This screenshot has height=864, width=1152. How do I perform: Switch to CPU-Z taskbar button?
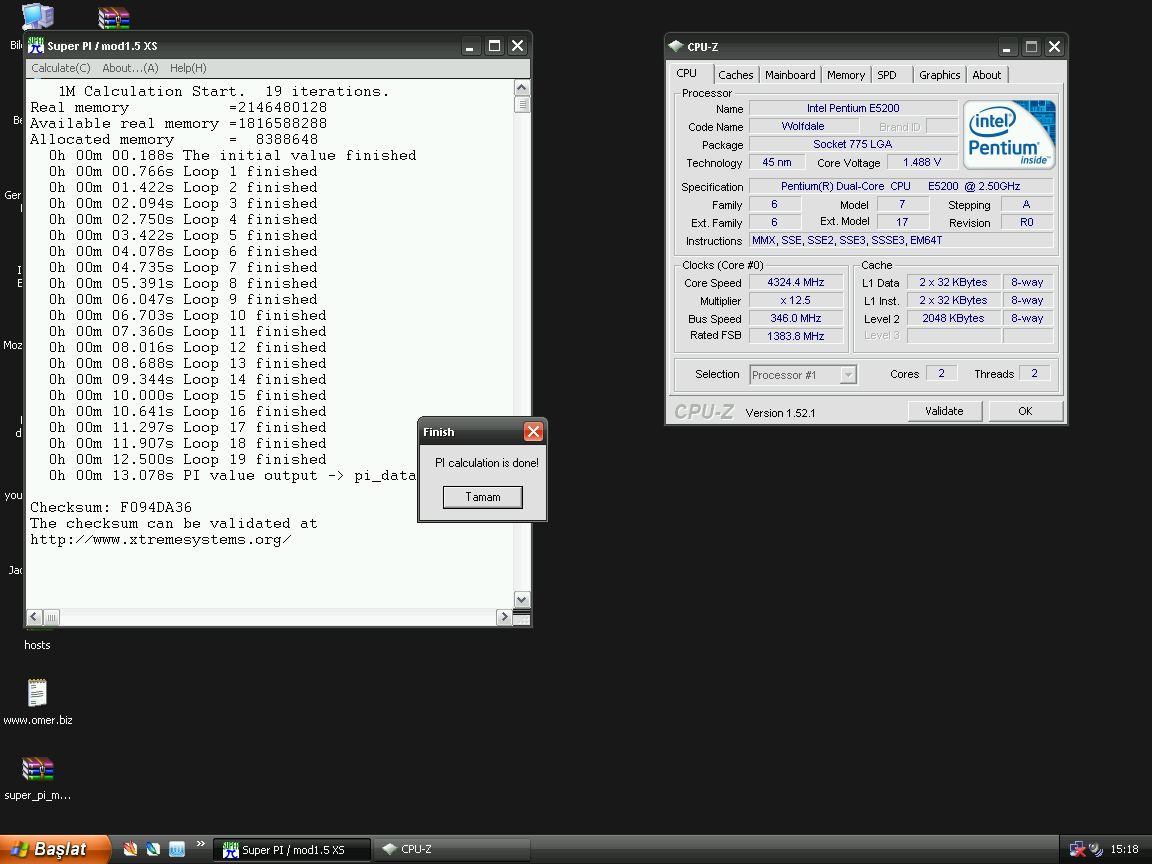point(451,850)
